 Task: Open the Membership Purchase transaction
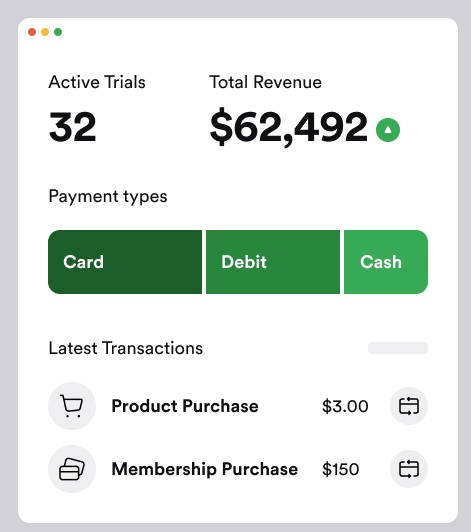[205, 469]
